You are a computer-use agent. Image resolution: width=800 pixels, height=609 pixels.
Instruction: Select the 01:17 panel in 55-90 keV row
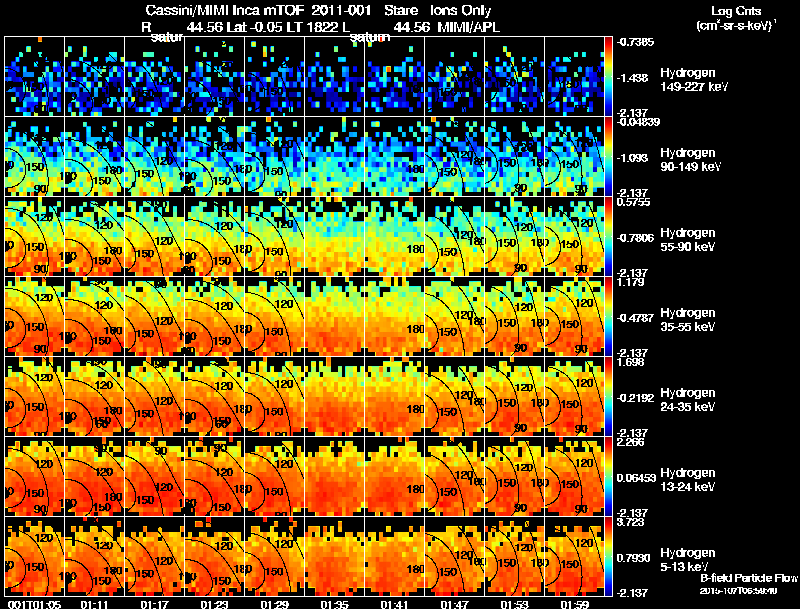[155, 236]
